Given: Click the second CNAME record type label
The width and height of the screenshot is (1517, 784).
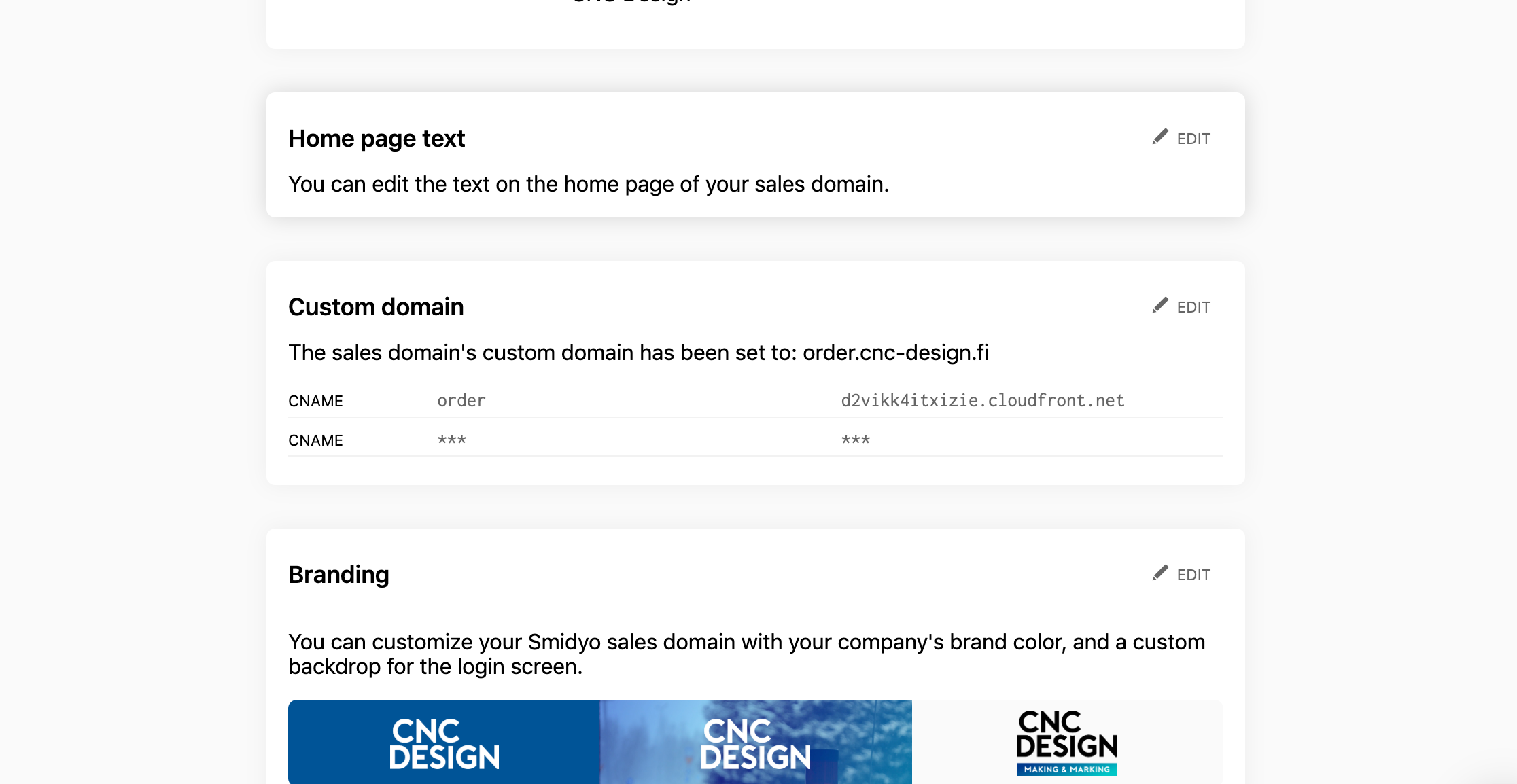Looking at the screenshot, I should coord(315,441).
